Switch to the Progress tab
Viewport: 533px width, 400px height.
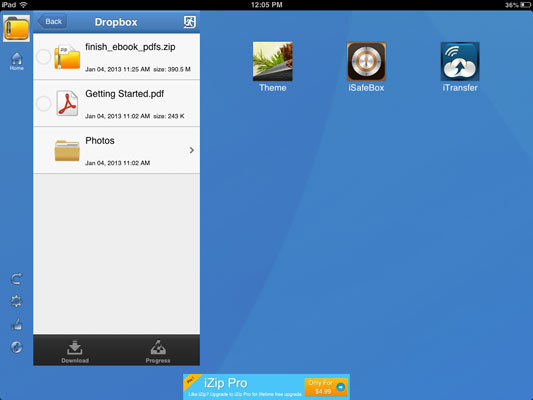[x=158, y=351]
